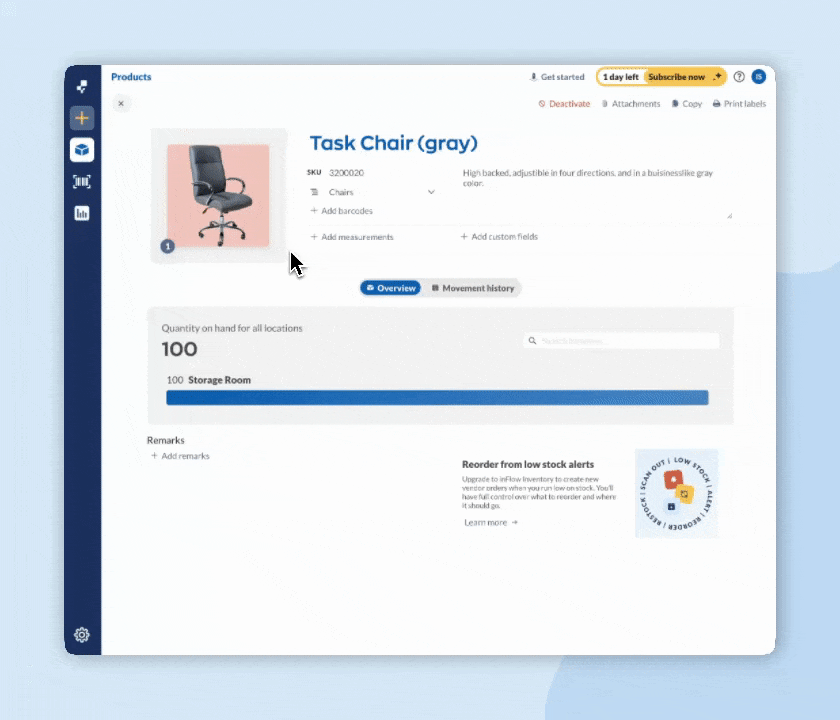Select the Overview tab
The image size is (840, 720).
pyautogui.click(x=390, y=288)
